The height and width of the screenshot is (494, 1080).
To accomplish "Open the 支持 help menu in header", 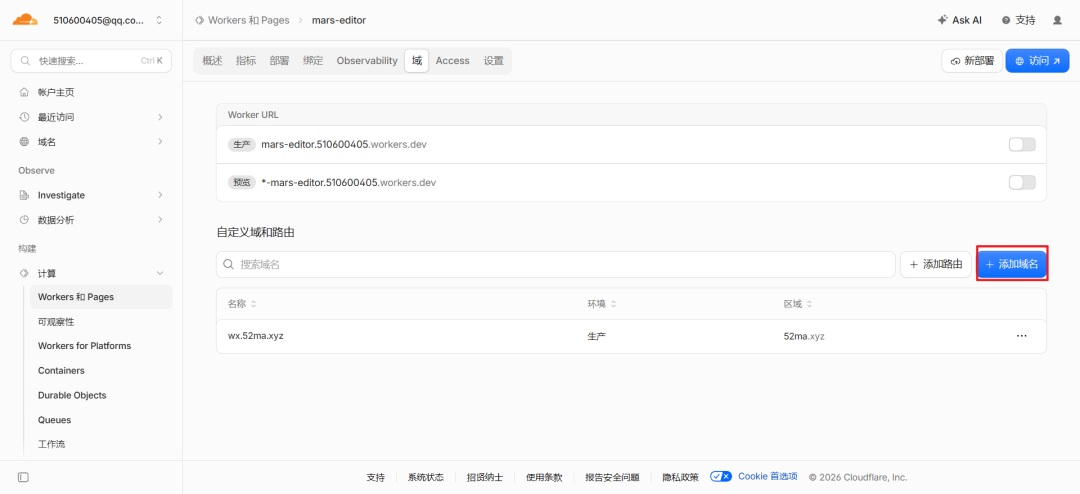I will coord(1019,21).
